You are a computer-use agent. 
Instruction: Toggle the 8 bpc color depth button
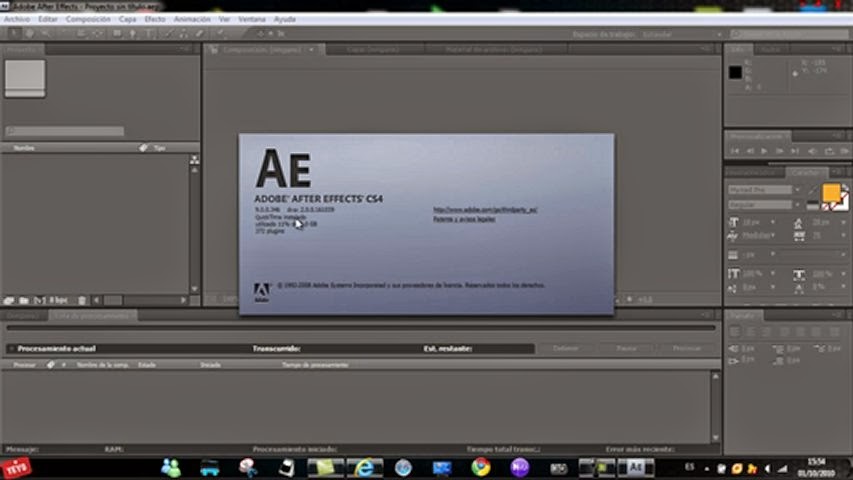click(x=58, y=300)
